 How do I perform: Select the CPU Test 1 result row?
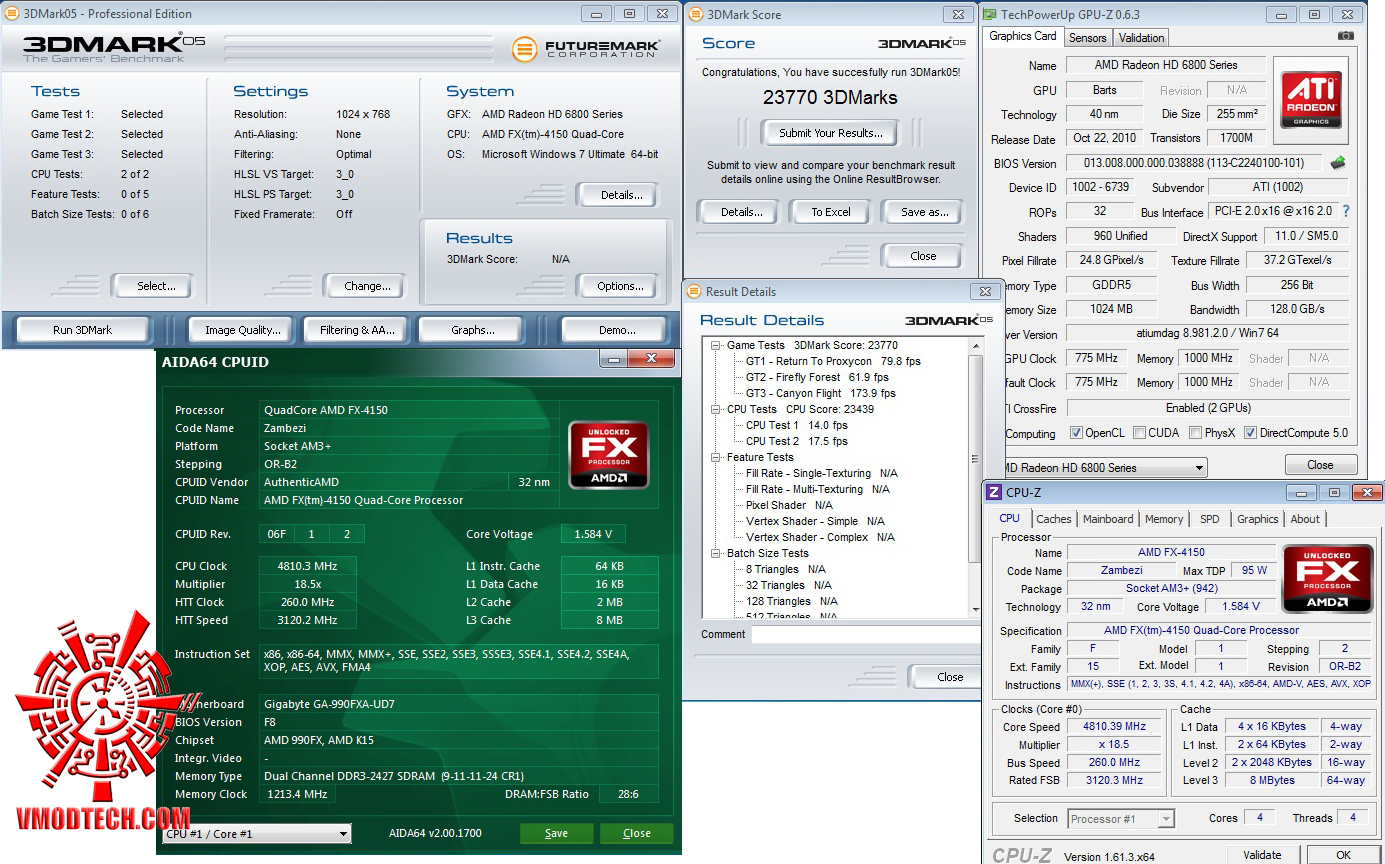(797, 425)
